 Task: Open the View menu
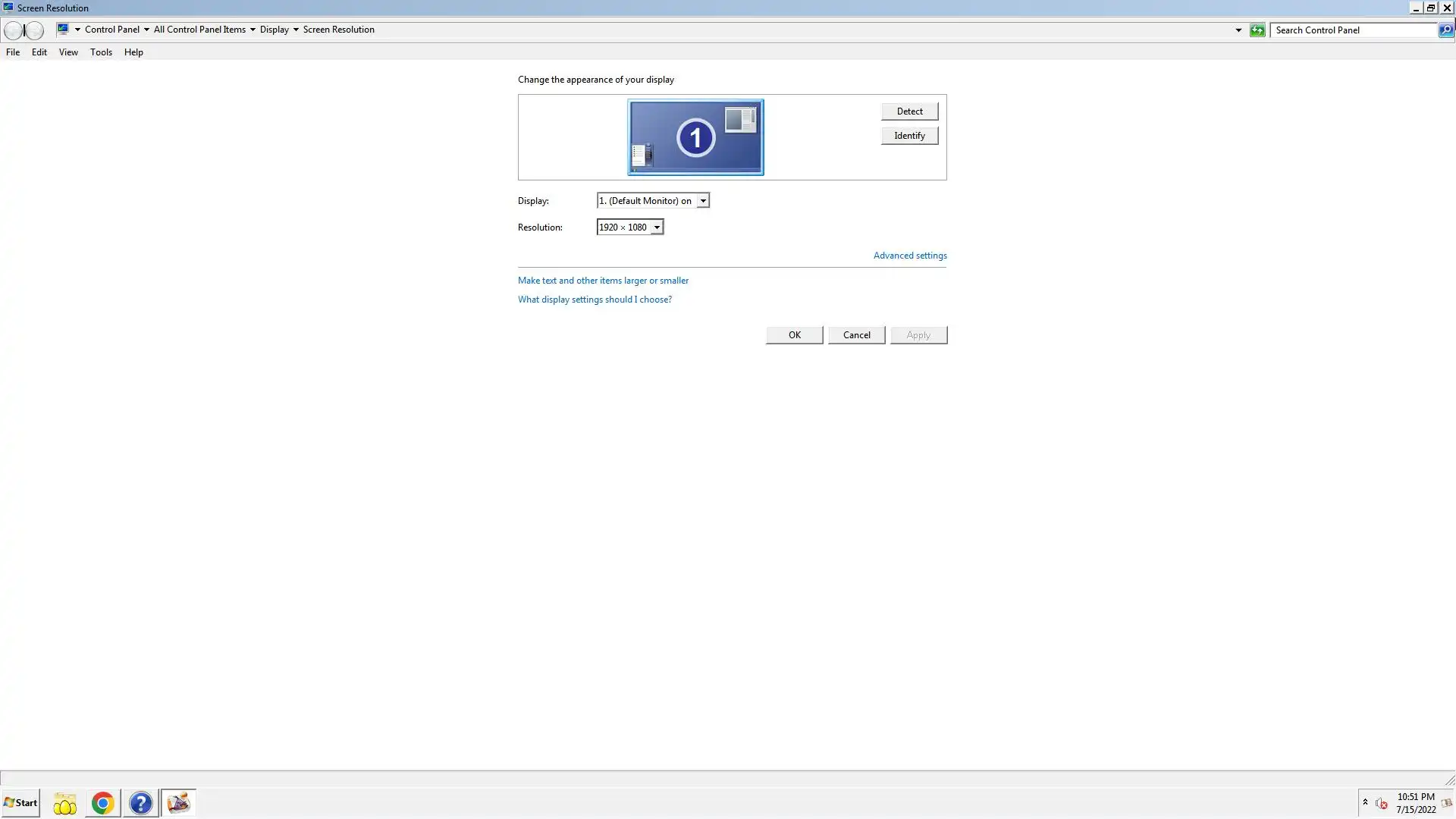pos(68,52)
